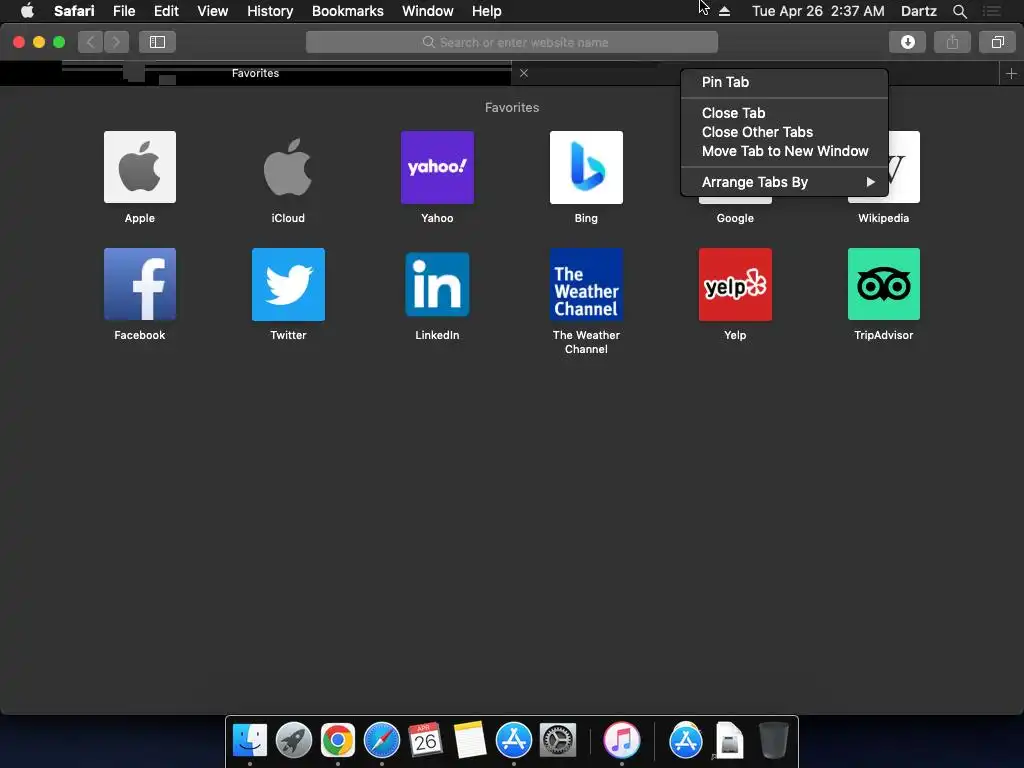Open the Twitter favorite tile

click(288, 284)
